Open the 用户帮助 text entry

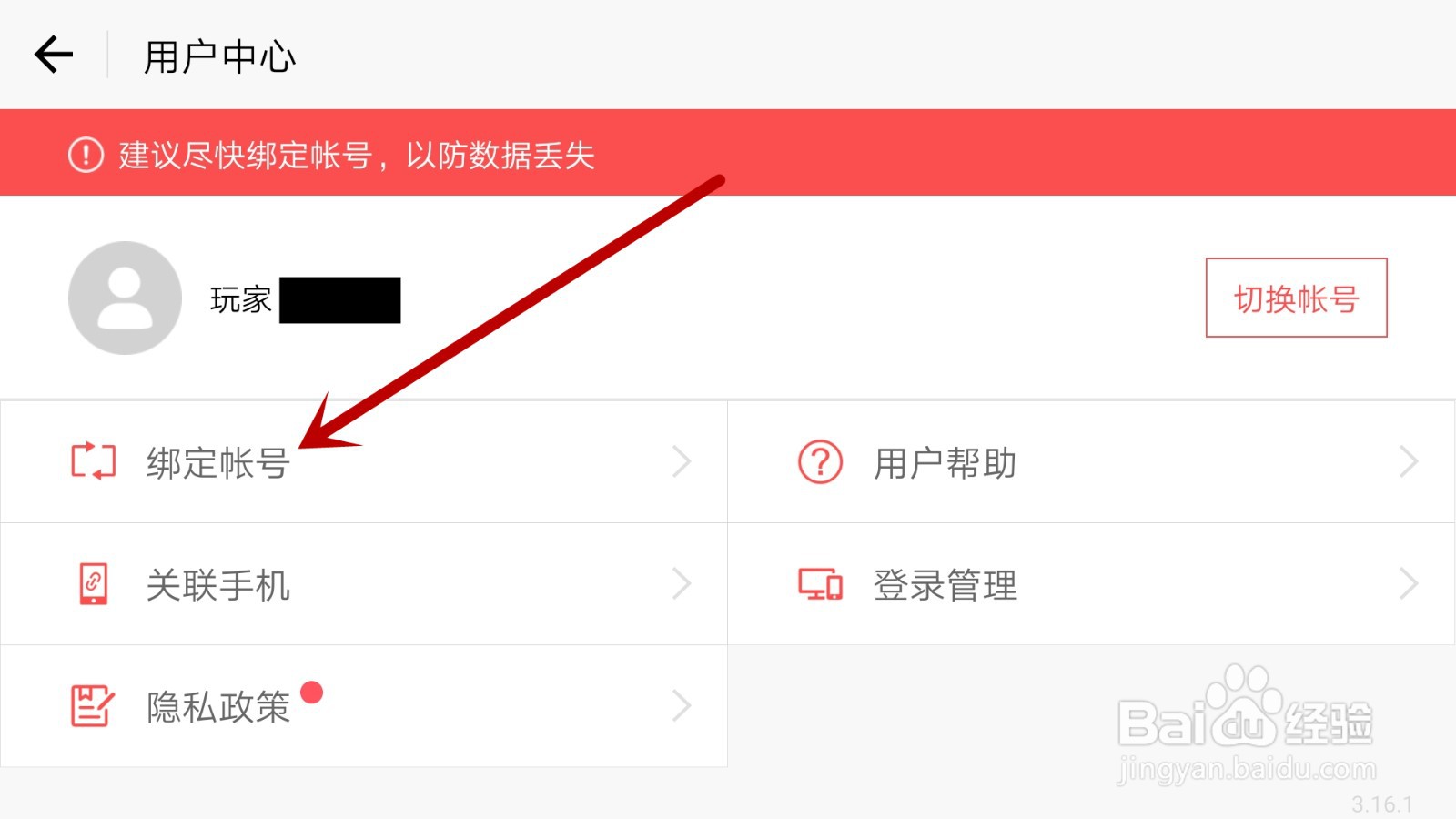point(945,463)
